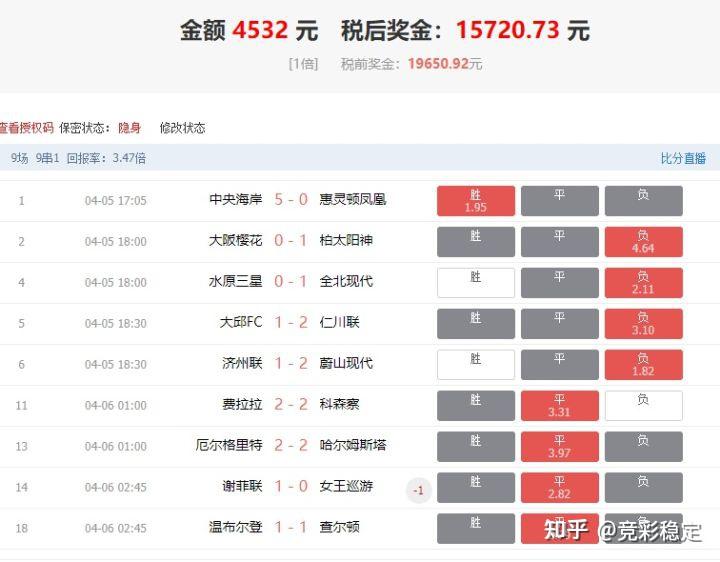The image size is (720, 562).
Task: Click the 1 - 1 score of 温布尔登
Action: point(291,527)
